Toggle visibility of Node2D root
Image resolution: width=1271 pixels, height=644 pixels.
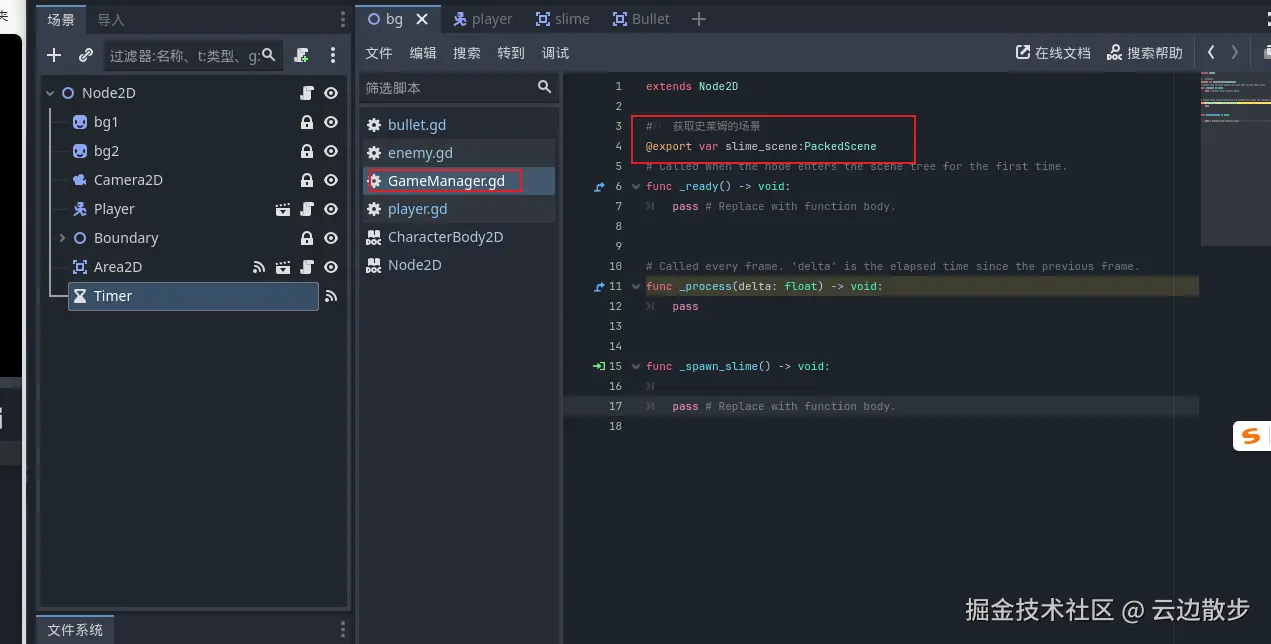coord(331,93)
